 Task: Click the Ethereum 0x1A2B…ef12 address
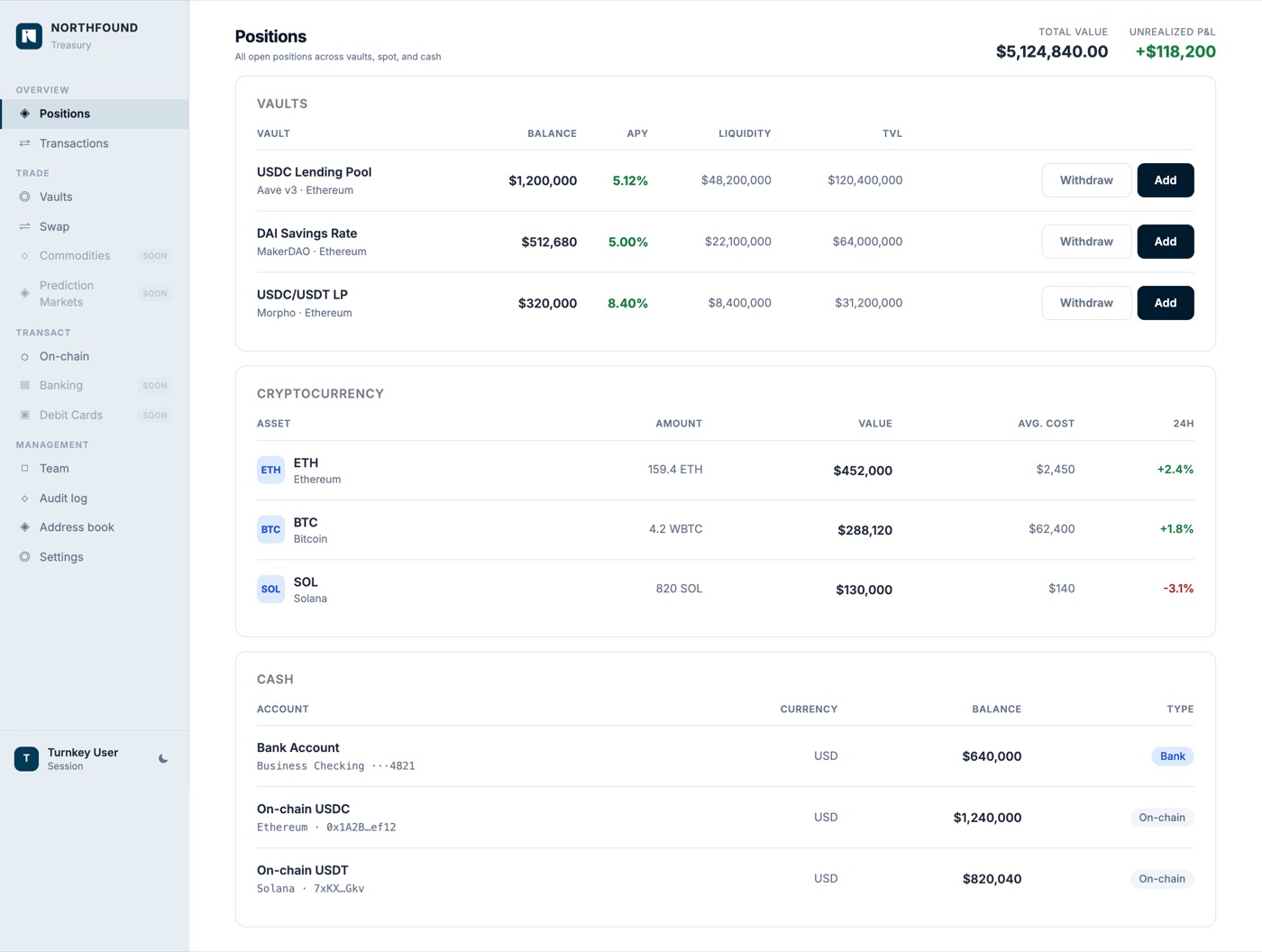click(x=326, y=828)
